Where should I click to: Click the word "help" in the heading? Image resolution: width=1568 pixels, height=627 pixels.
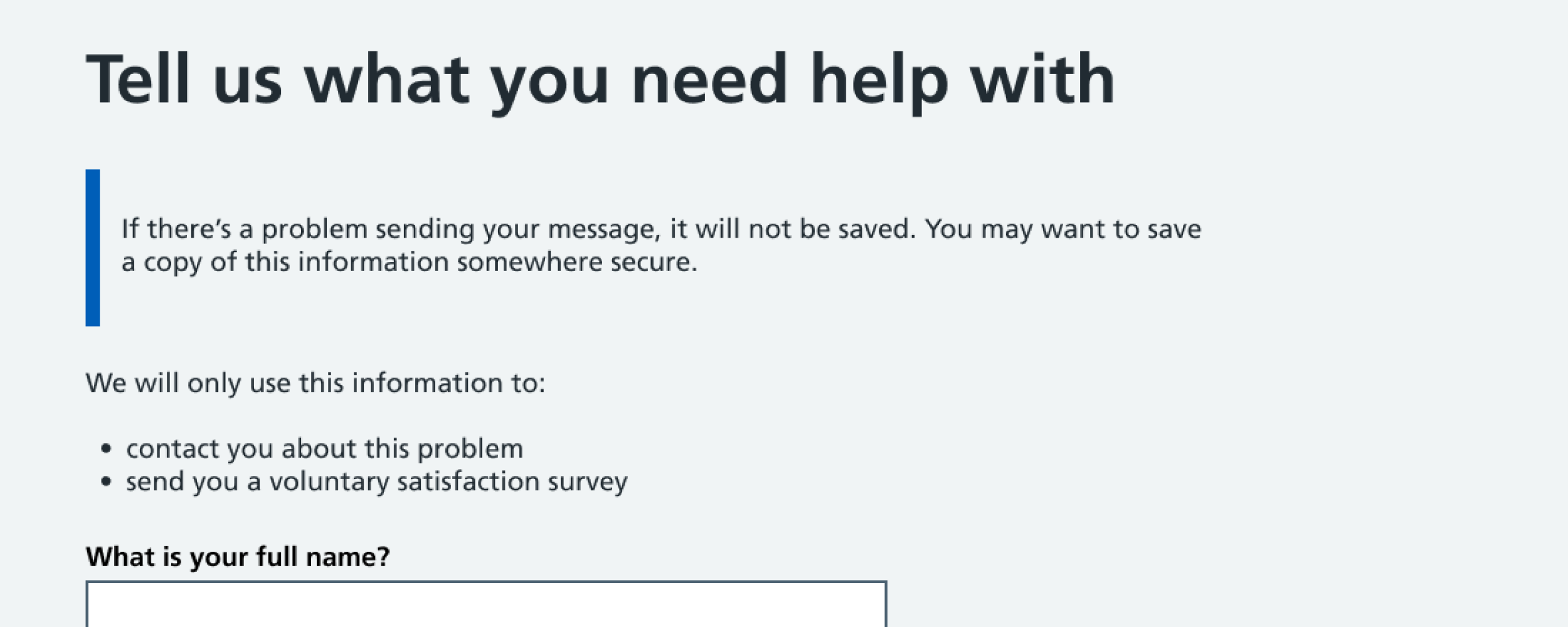pyautogui.click(x=879, y=80)
